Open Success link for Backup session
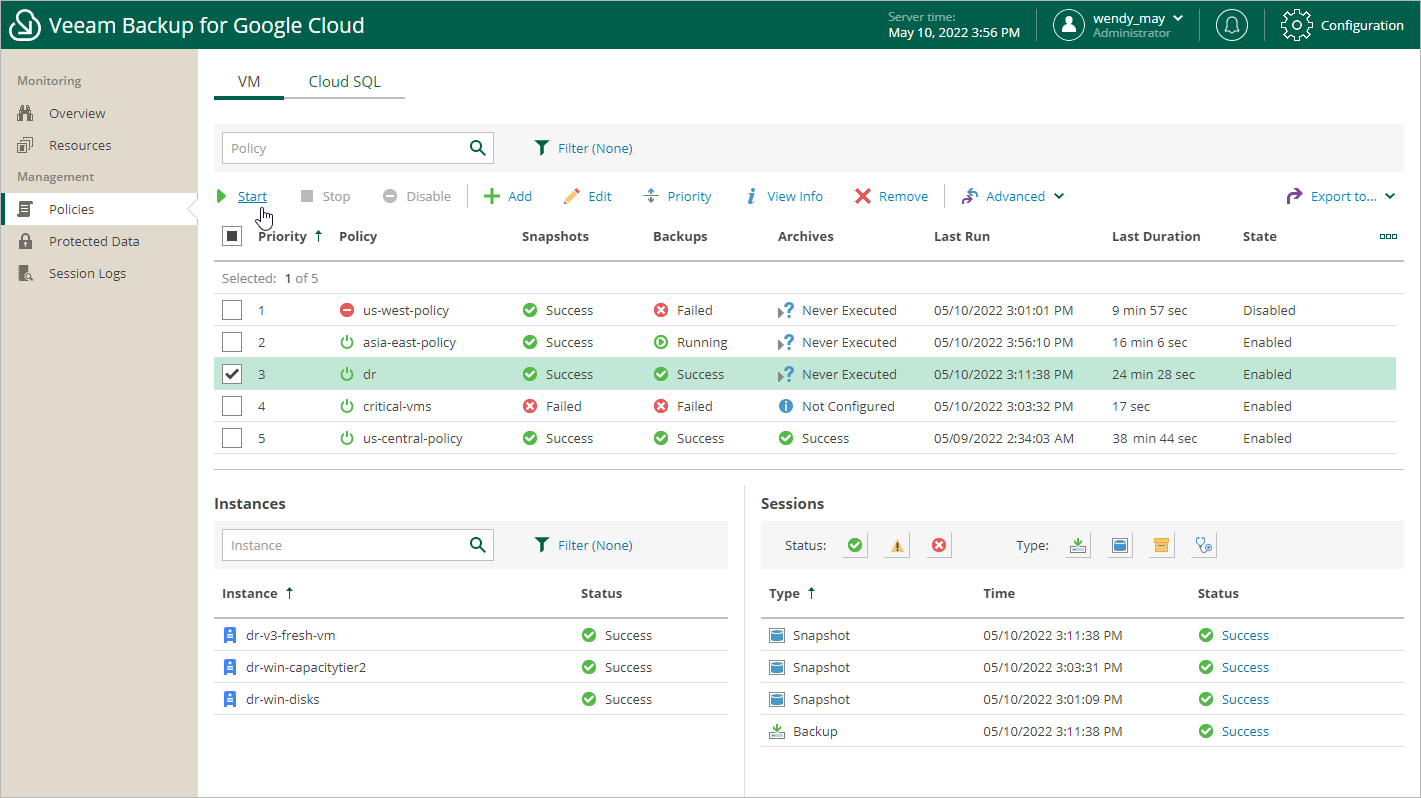This screenshot has width=1421, height=798. click(x=1245, y=731)
